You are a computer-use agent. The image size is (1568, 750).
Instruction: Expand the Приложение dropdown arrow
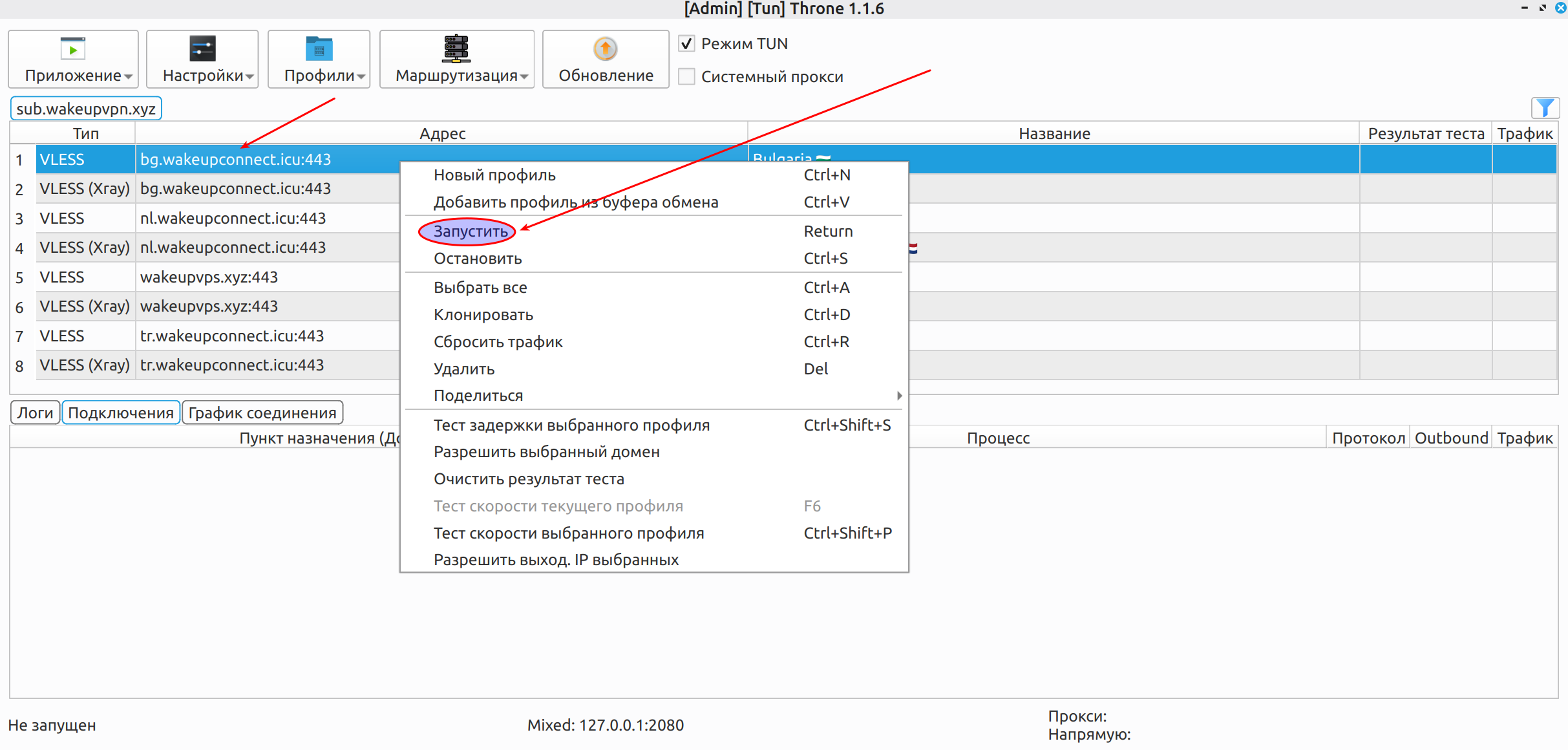(x=129, y=76)
